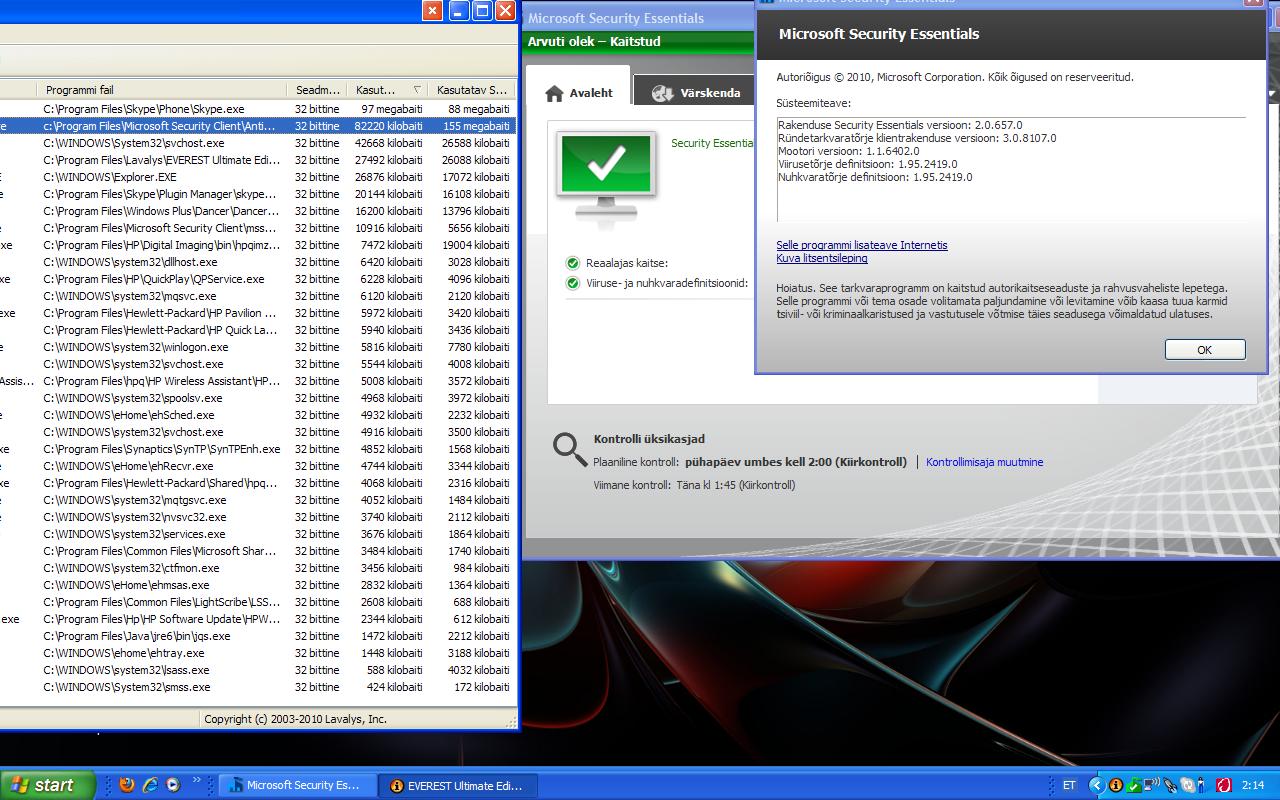Close the inner EVEREST red X button
1280x800 pixels.
coord(432,11)
